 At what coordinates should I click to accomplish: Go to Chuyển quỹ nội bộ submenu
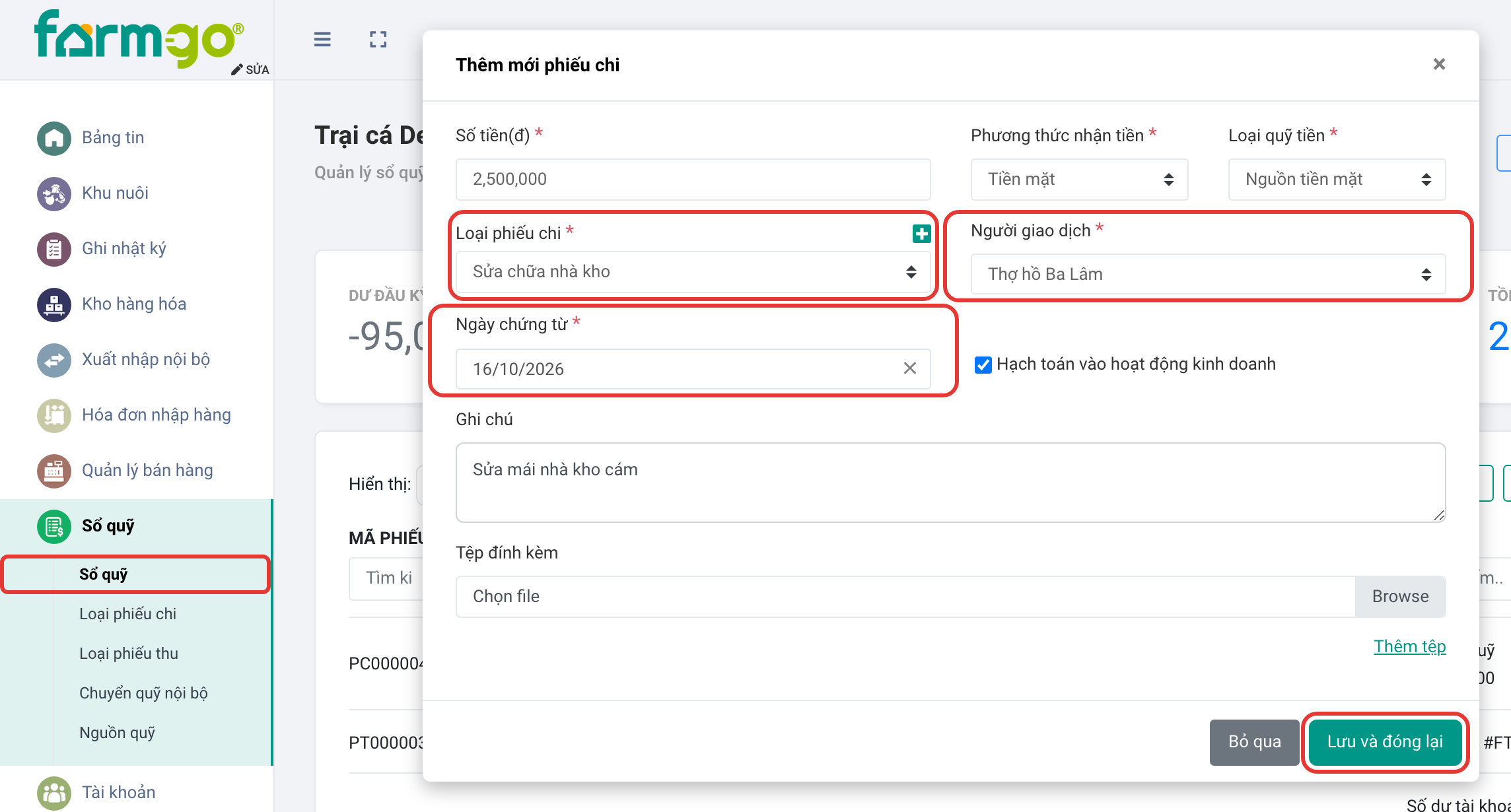143,693
